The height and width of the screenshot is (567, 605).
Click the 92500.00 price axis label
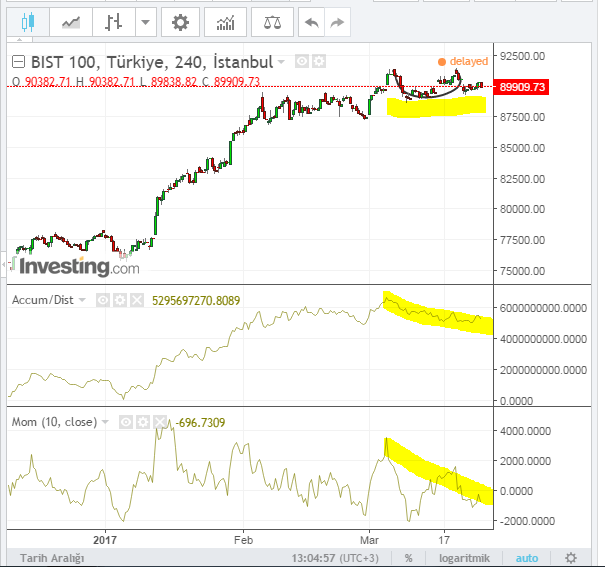click(x=522, y=56)
